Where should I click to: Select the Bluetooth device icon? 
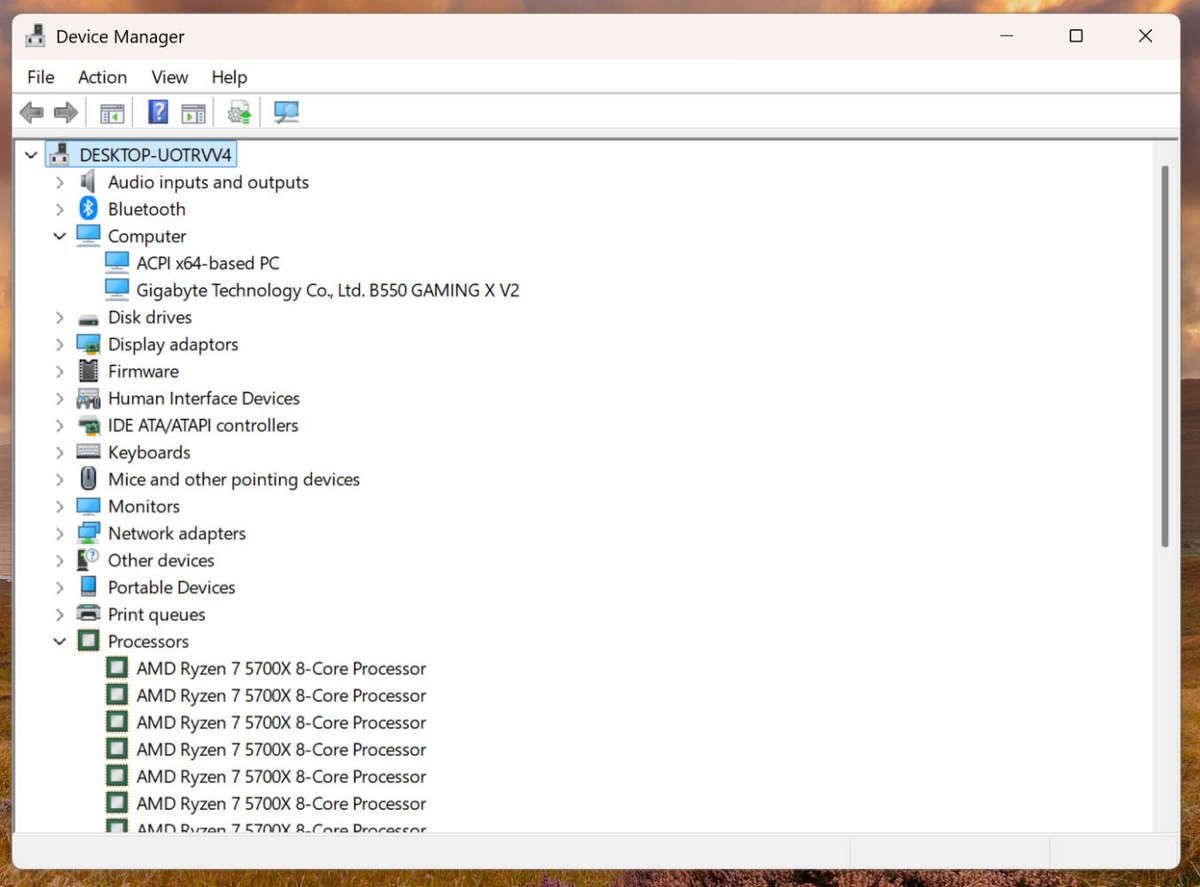[x=88, y=208]
